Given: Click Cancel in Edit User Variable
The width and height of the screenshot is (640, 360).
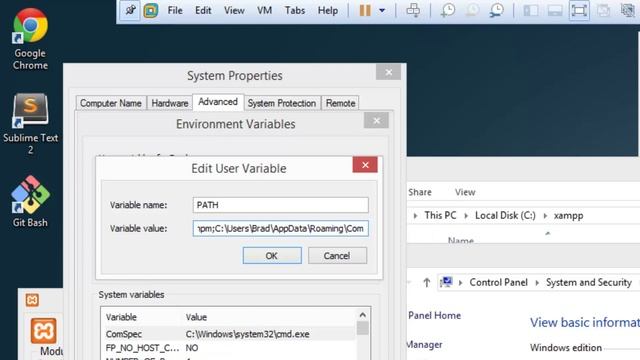Looking at the screenshot, I should [337, 256].
